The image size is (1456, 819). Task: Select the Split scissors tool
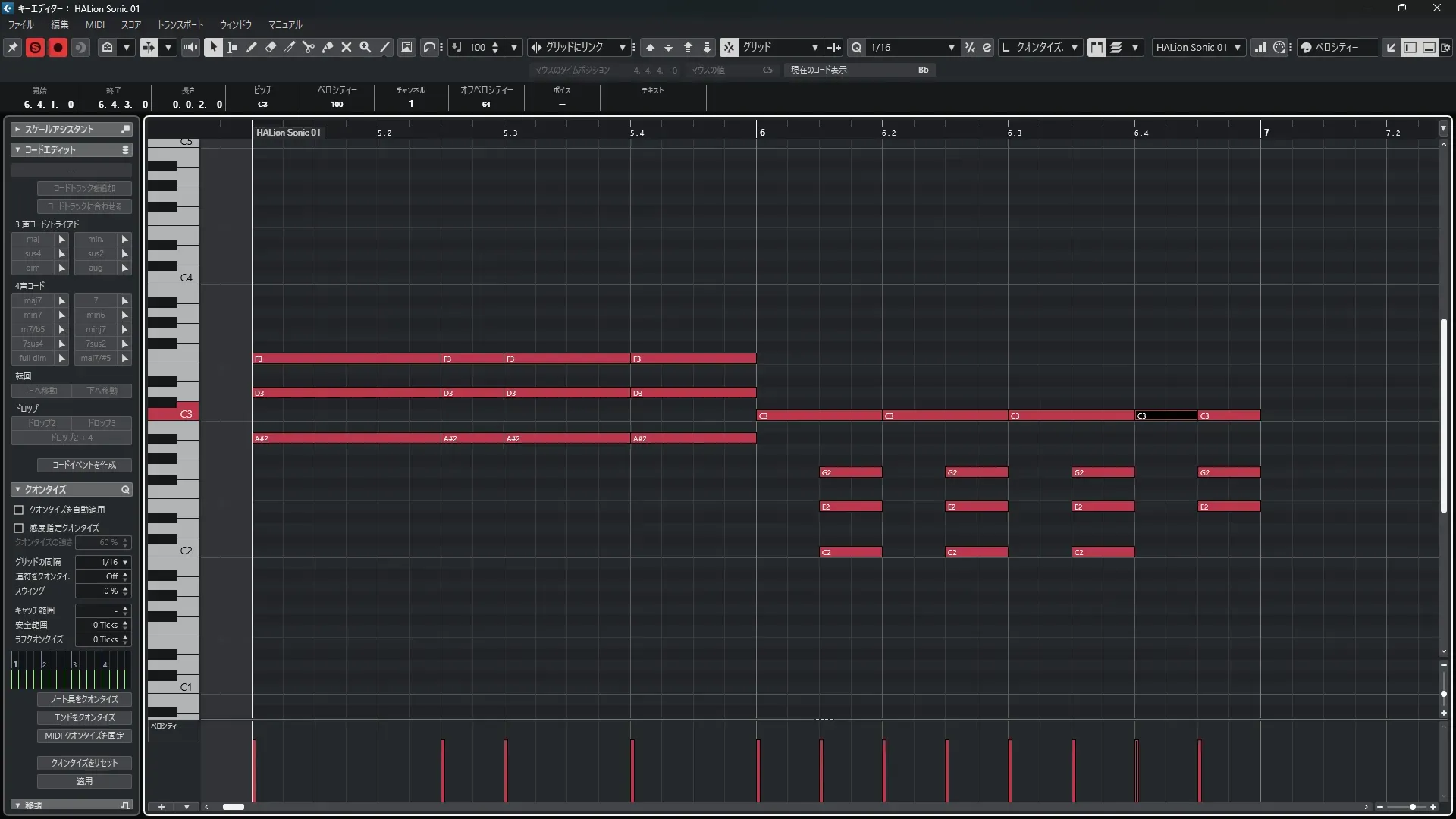(309, 47)
